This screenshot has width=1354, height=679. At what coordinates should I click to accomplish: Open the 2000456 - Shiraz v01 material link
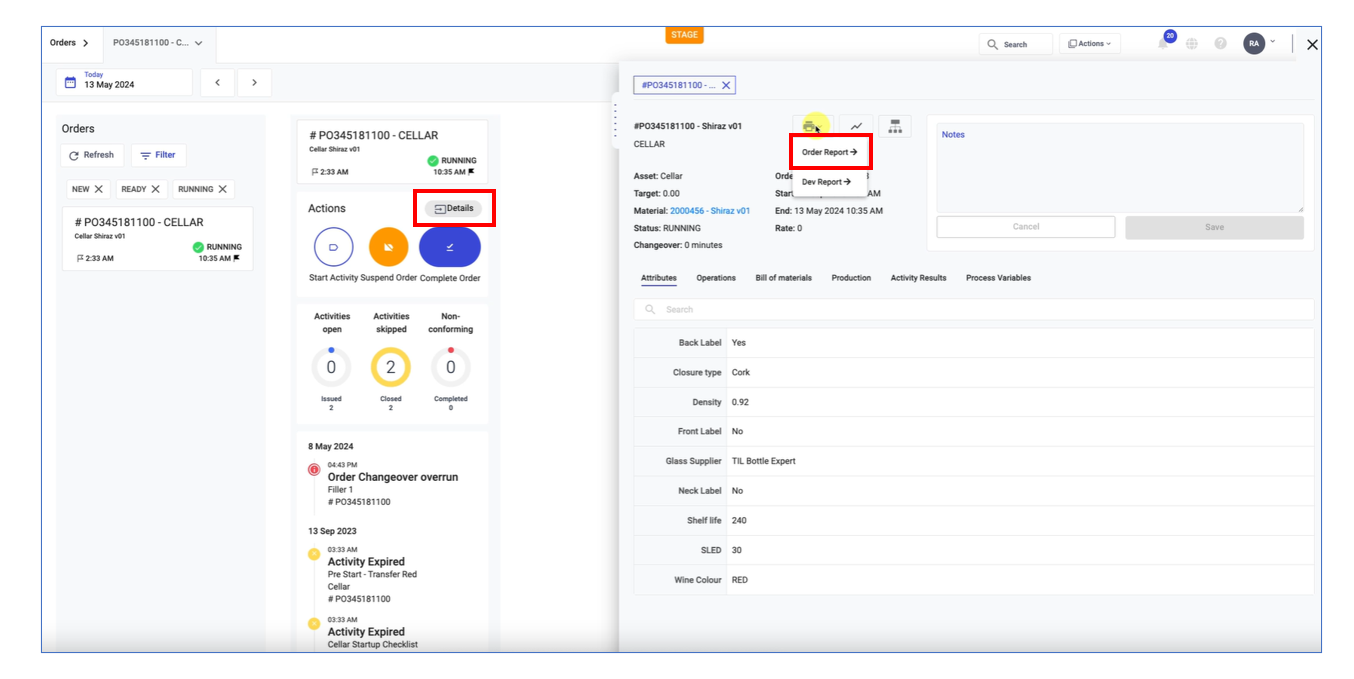710,211
